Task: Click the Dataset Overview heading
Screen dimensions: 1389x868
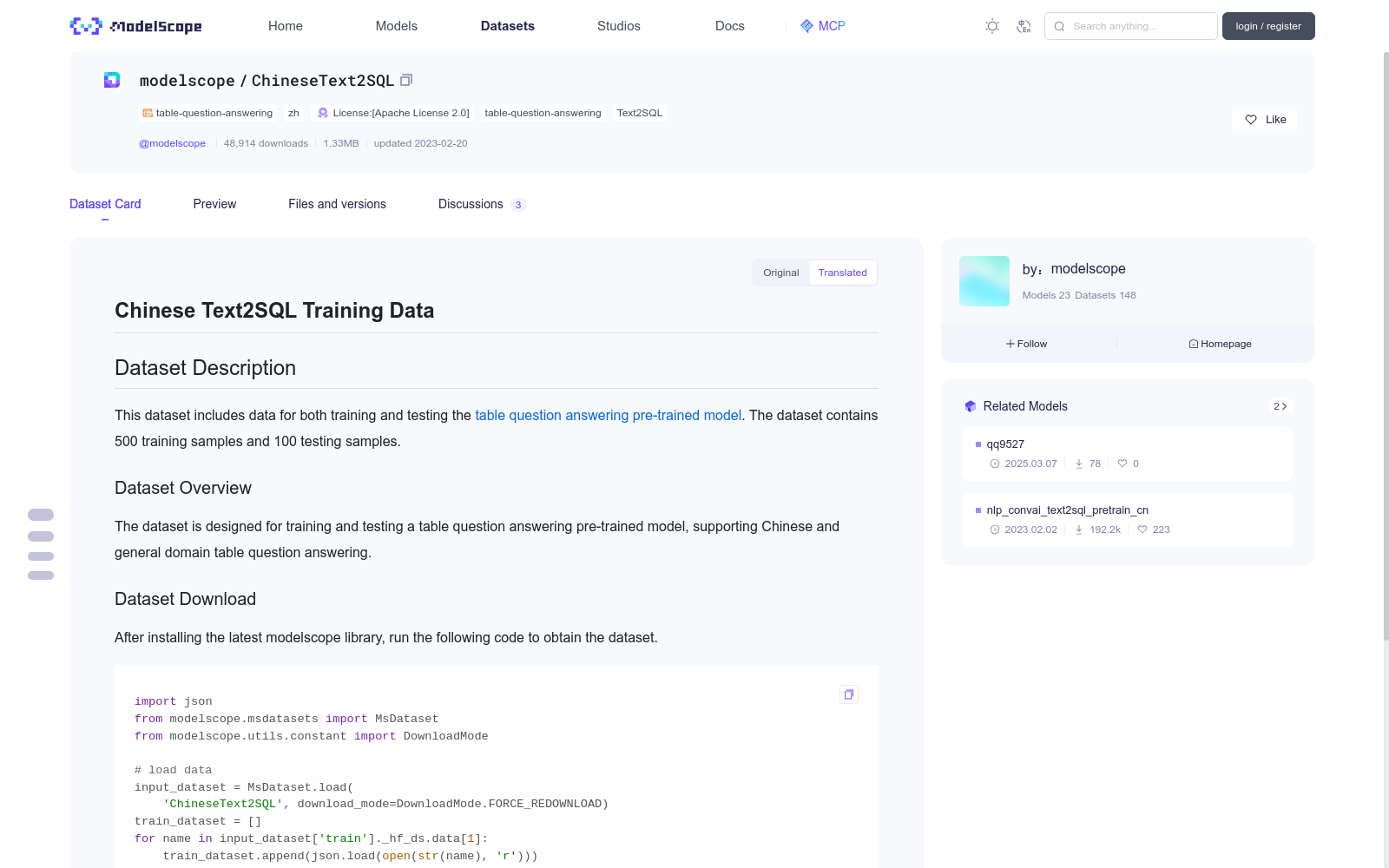Action: [x=183, y=488]
